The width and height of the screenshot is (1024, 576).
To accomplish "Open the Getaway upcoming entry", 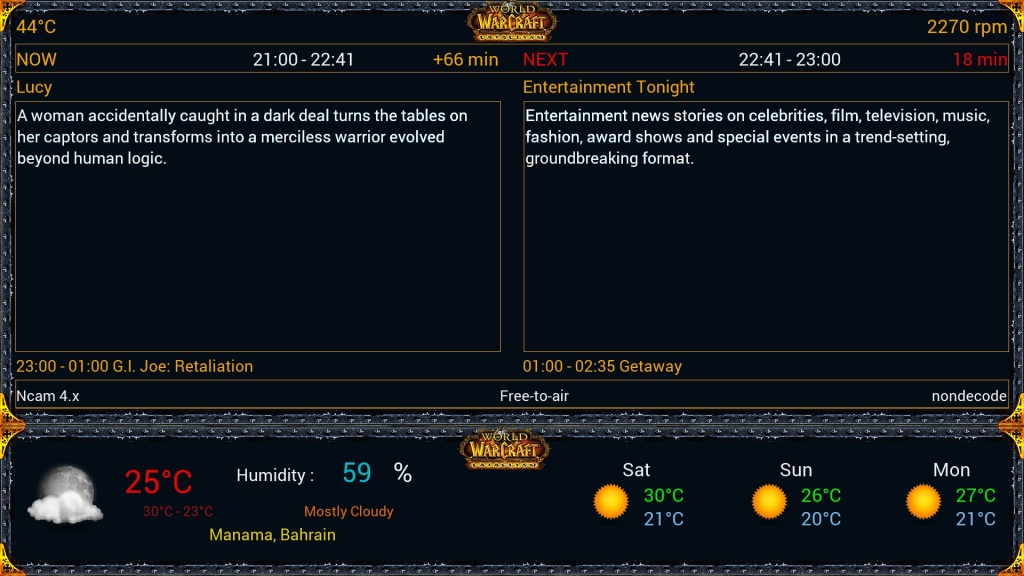I will tap(602, 366).
